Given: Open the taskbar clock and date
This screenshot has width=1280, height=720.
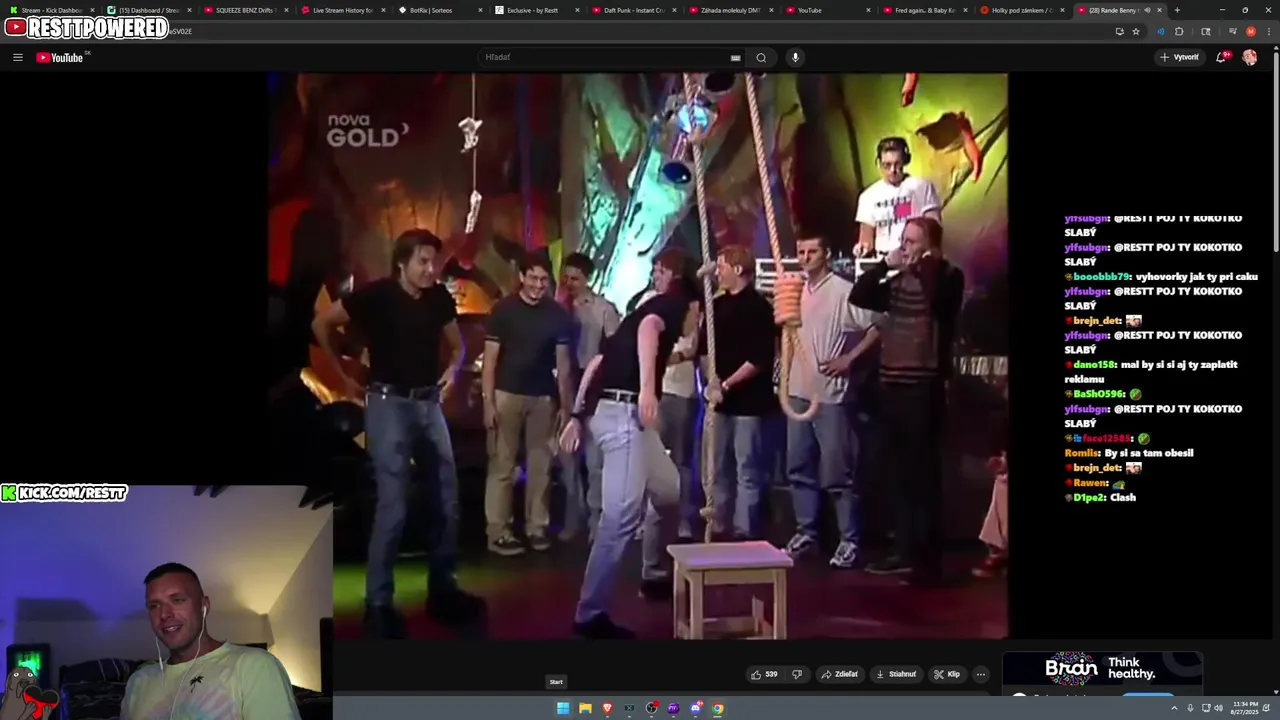Looking at the screenshot, I should pyautogui.click(x=1245, y=708).
